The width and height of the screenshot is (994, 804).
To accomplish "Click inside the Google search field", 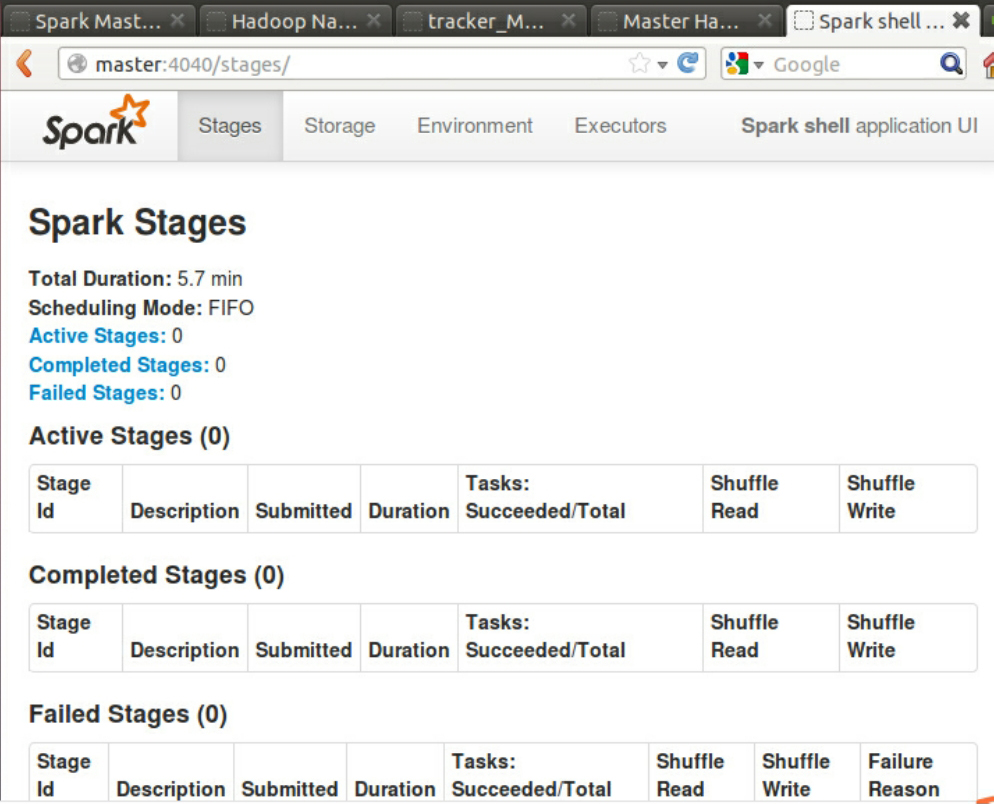I will coord(850,65).
